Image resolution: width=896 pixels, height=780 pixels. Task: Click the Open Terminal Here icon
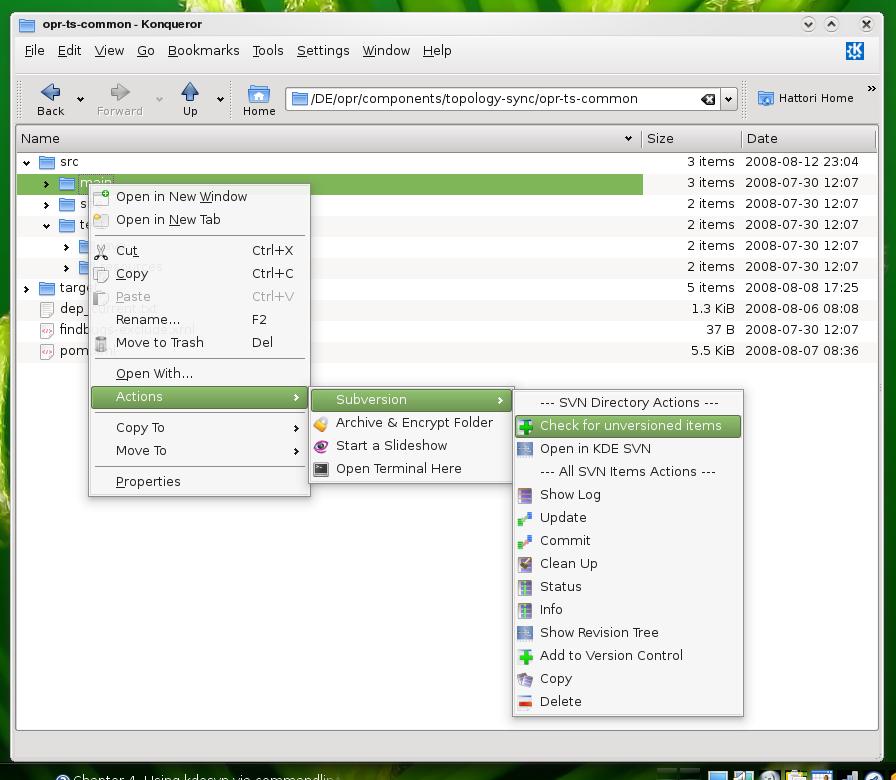point(321,469)
